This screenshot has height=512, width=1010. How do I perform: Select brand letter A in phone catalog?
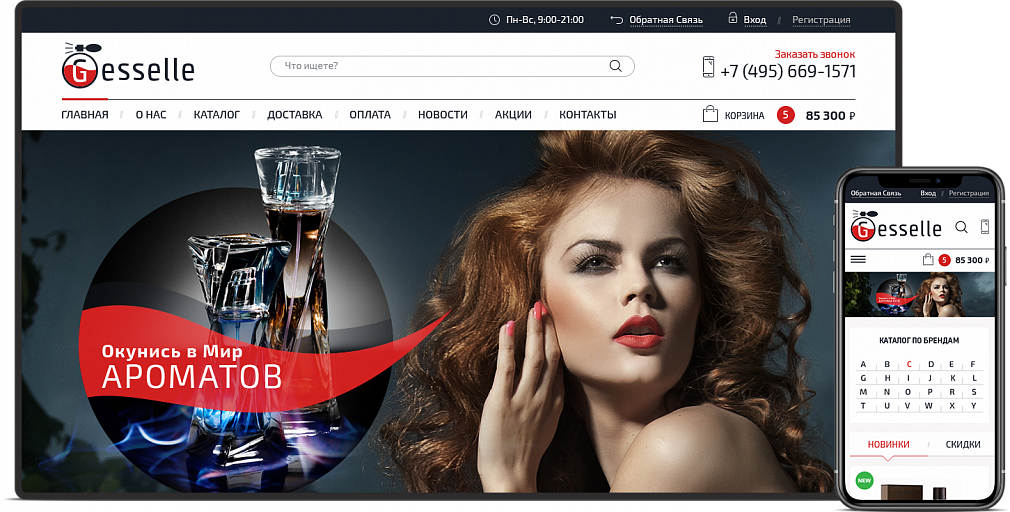click(x=863, y=365)
